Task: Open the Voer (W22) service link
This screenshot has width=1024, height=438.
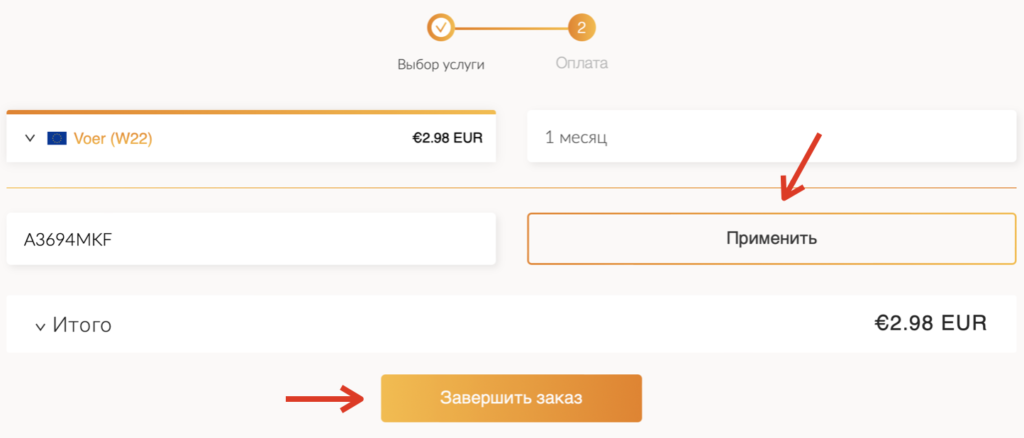Action: coord(112,138)
